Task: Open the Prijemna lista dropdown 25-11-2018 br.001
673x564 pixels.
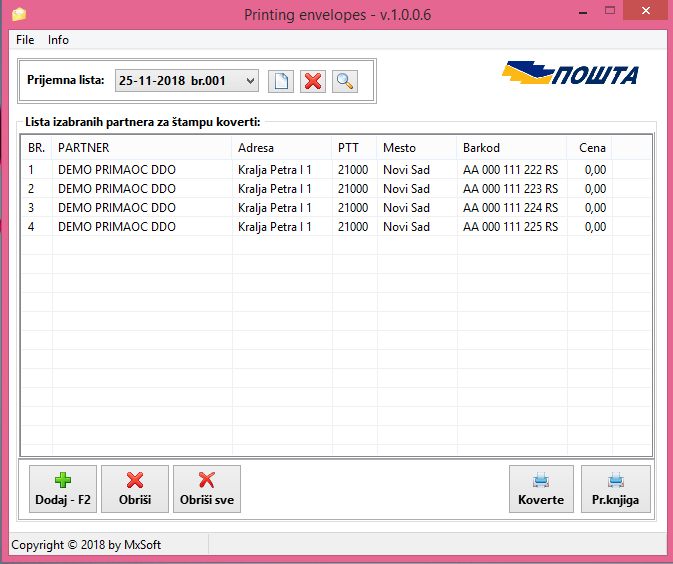Action: point(187,81)
